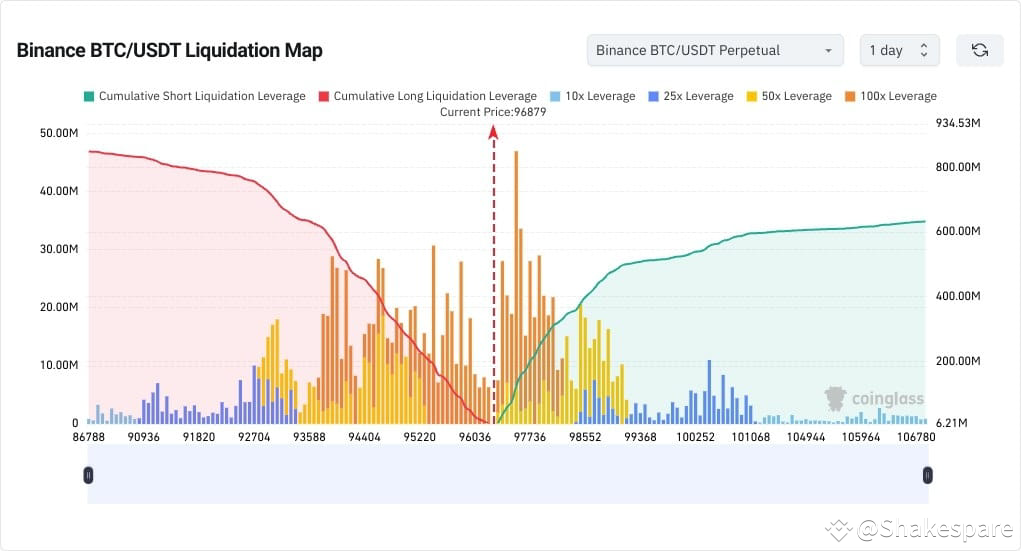This screenshot has height=551, width=1021.
Task: Open the Binance BTC/USDT Perpetual dropdown
Action: [715, 50]
